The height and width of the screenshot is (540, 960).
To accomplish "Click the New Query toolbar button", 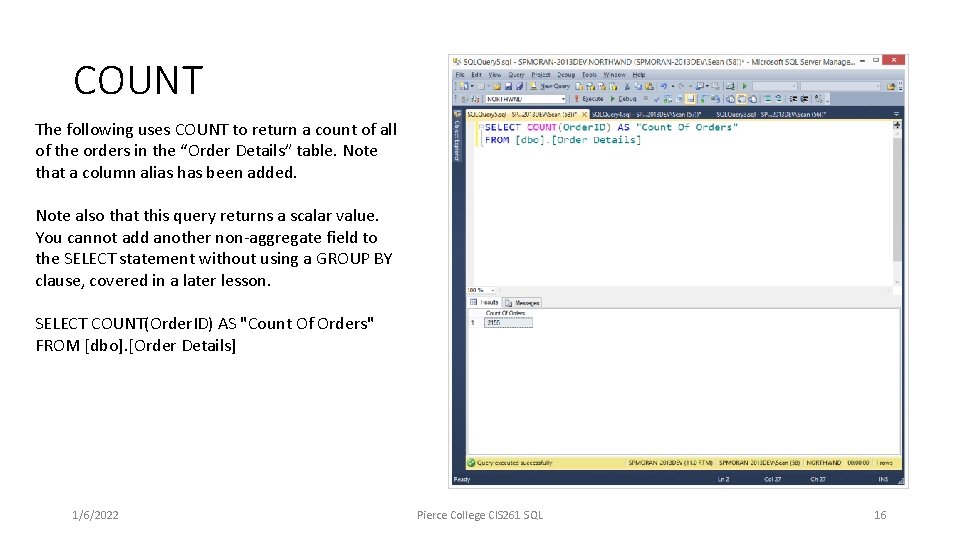I will (550, 86).
